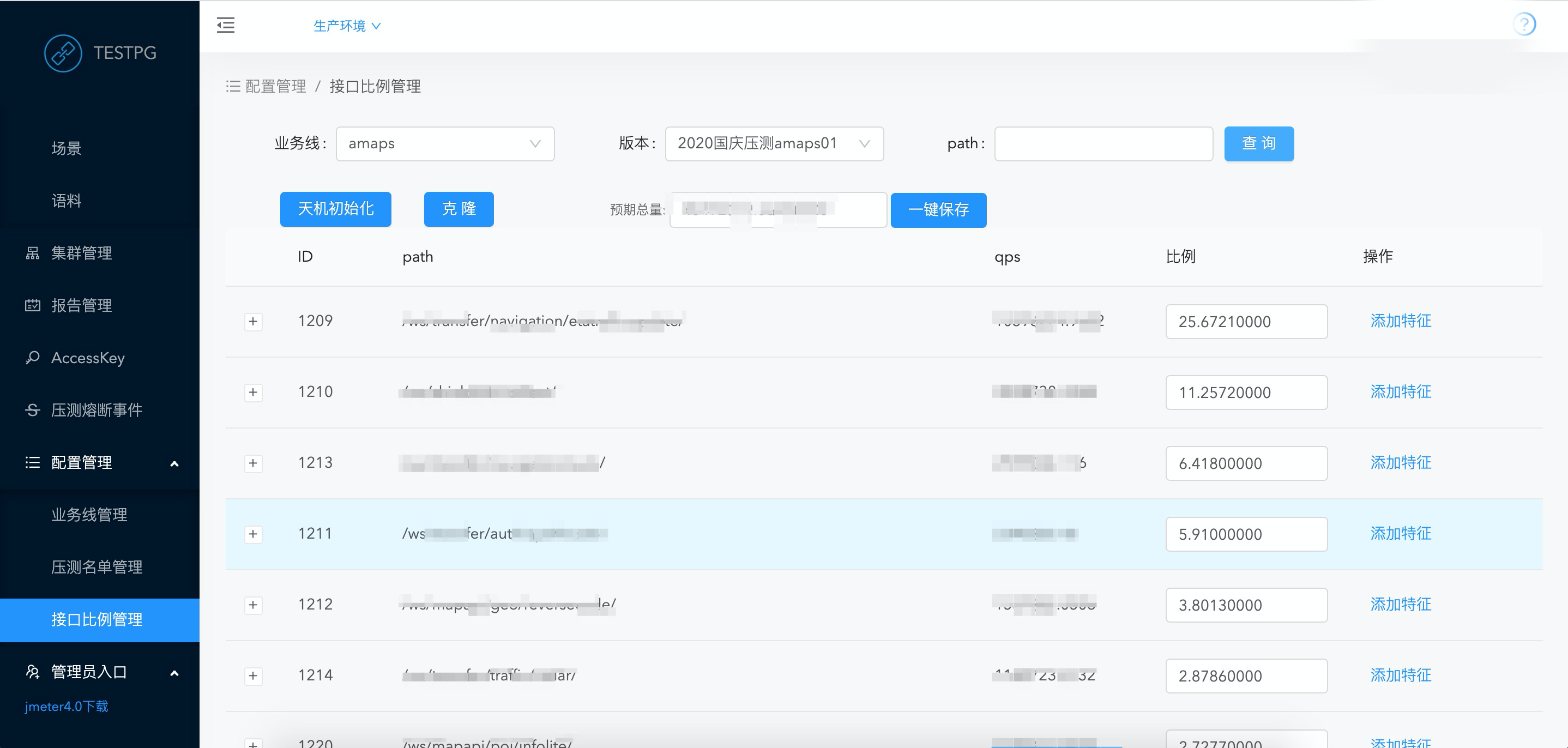Open the 业务线 amaps dropdown
The image size is (1568, 748).
tap(444, 143)
